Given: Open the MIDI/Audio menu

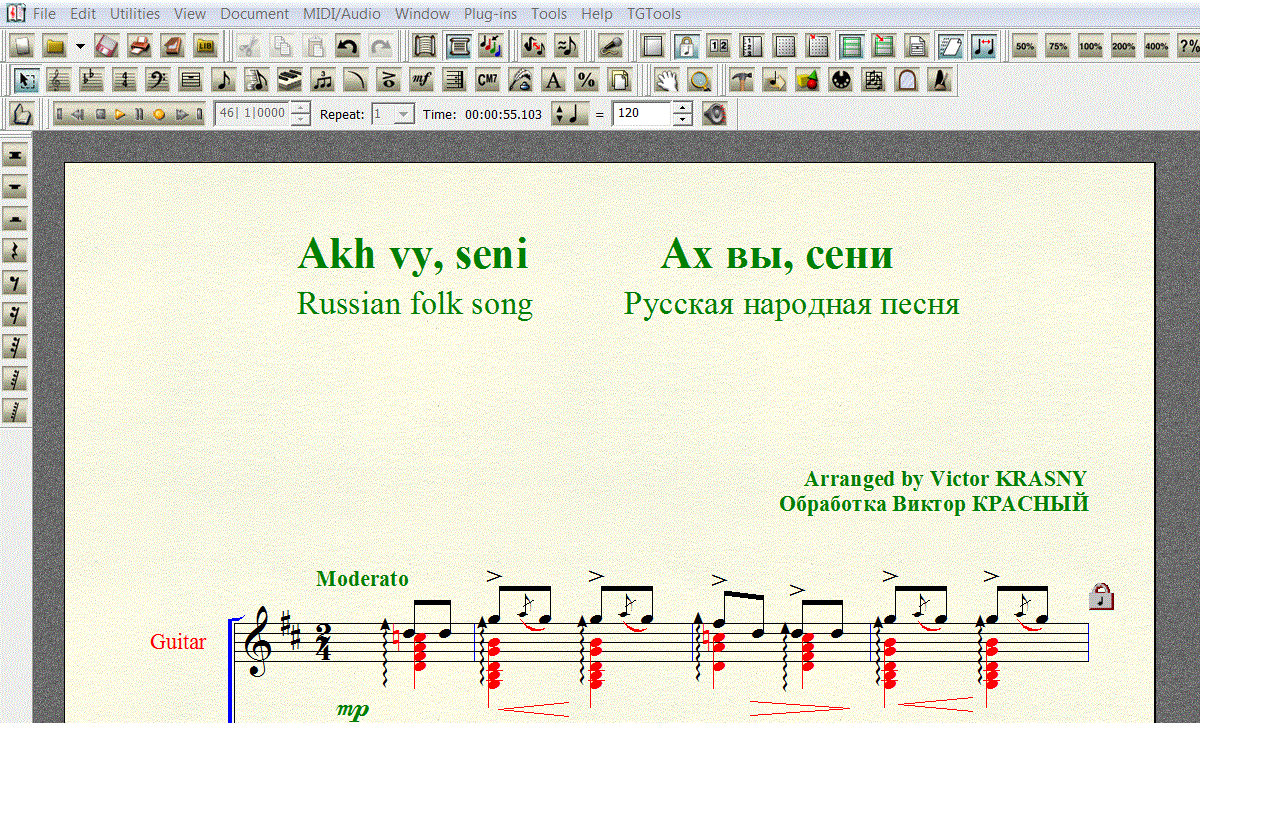Looking at the screenshot, I should (x=341, y=14).
